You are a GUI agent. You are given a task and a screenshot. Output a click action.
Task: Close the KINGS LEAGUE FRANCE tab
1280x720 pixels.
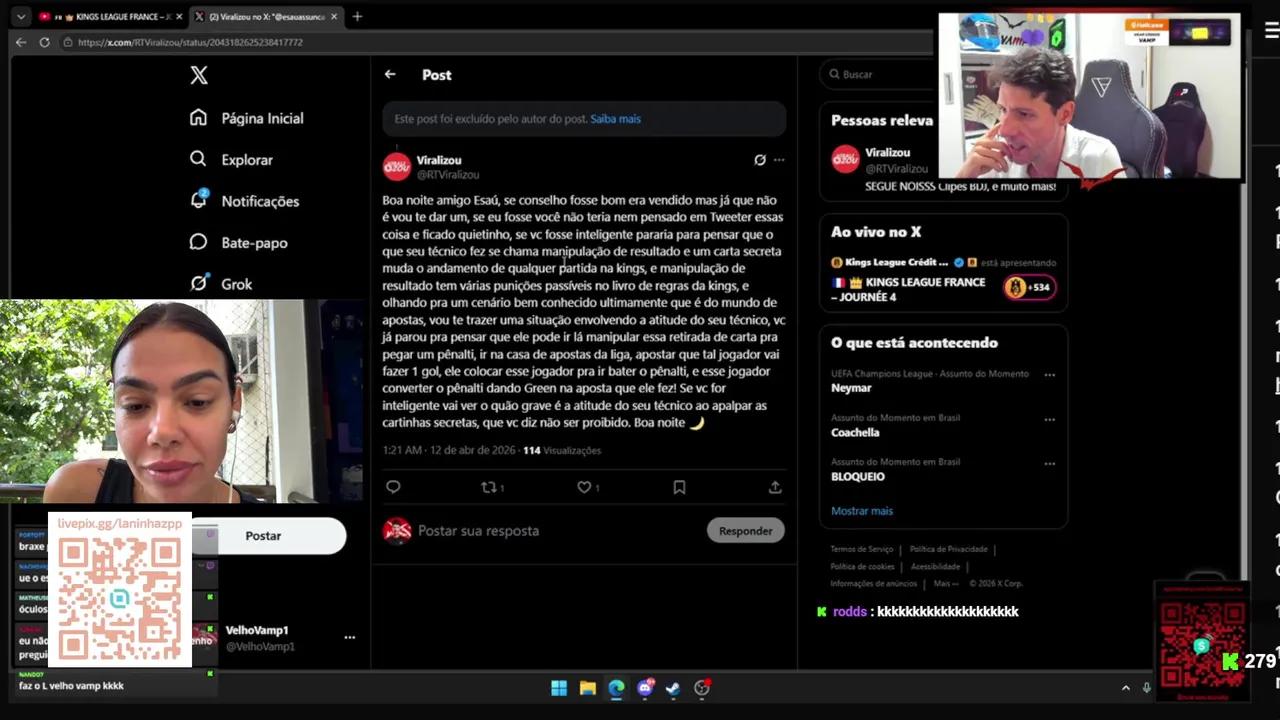coord(178,16)
